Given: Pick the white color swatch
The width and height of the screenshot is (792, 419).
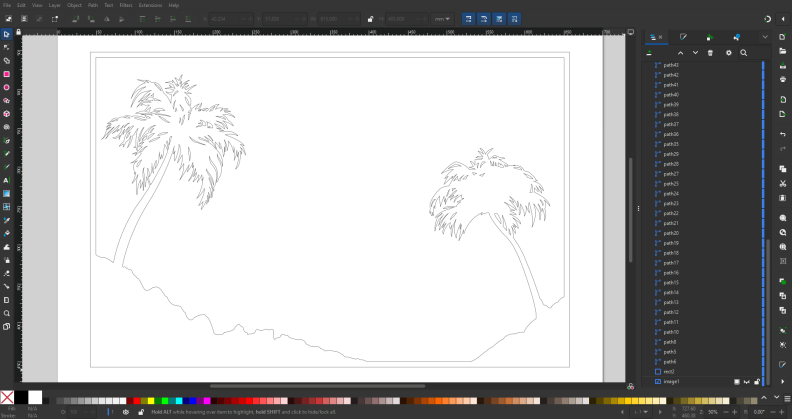Looking at the screenshot, I should [35, 398].
